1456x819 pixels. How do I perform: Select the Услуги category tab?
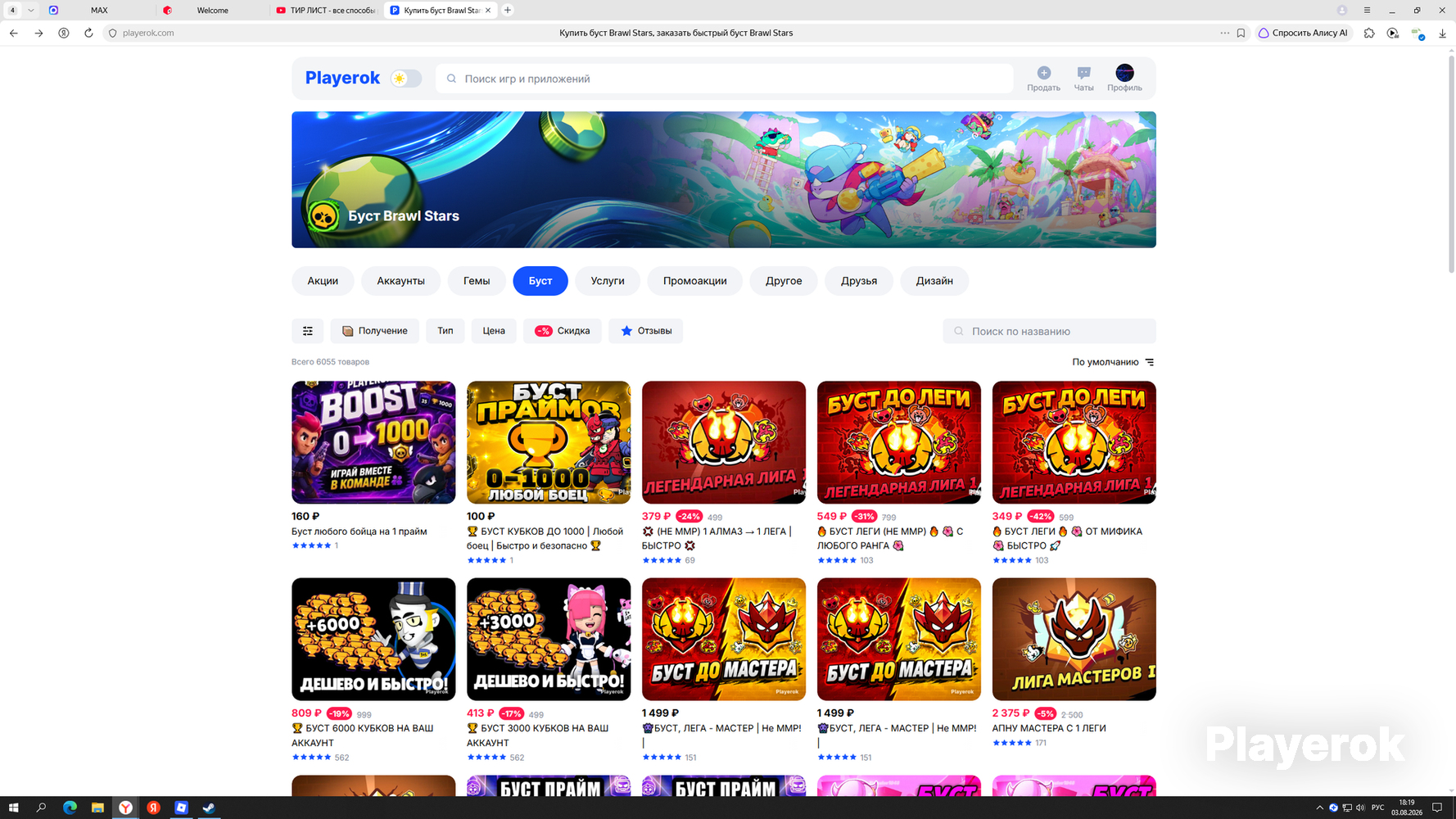click(608, 281)
